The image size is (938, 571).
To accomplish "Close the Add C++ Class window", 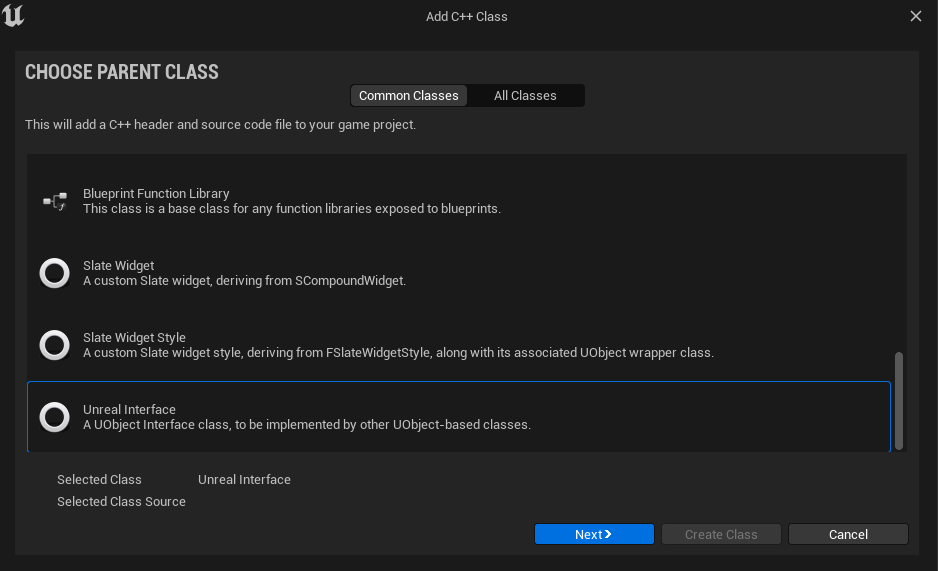I will click(x=916, y=16).
